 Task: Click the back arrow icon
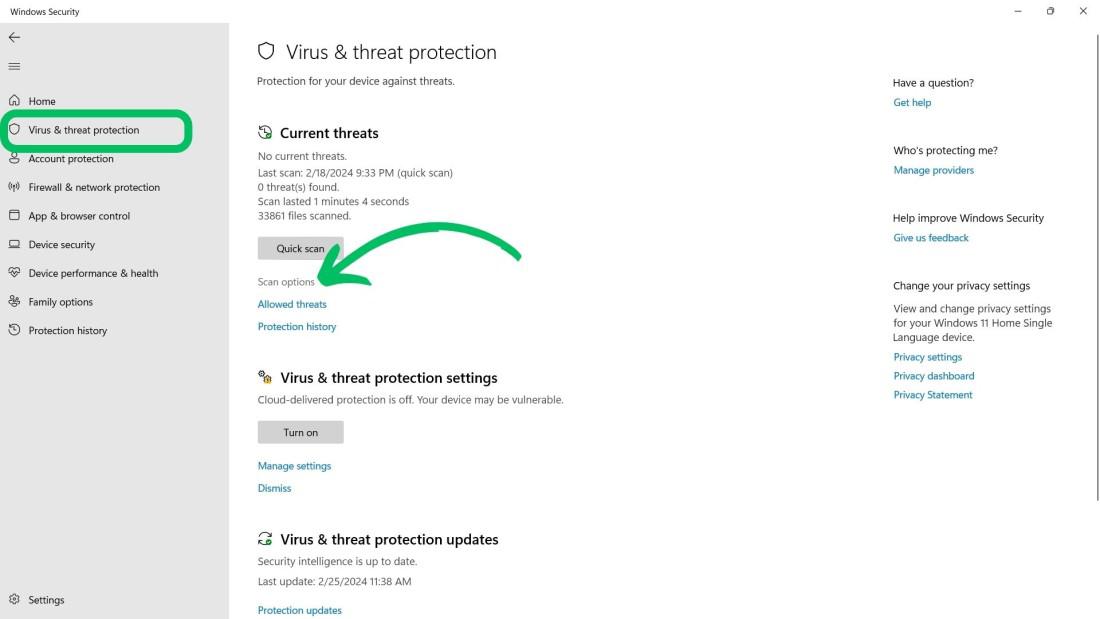(14, 37)
